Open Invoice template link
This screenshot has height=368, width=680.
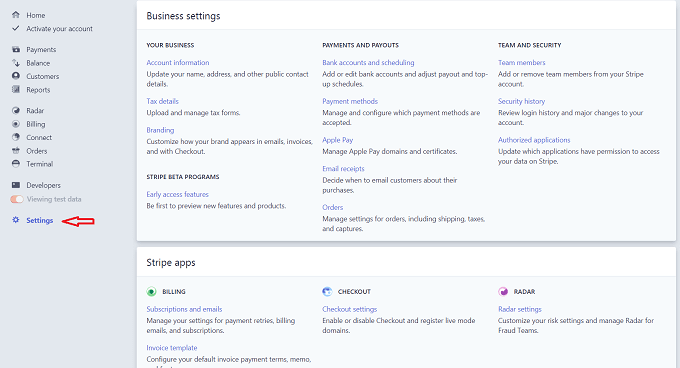point(172,348)
